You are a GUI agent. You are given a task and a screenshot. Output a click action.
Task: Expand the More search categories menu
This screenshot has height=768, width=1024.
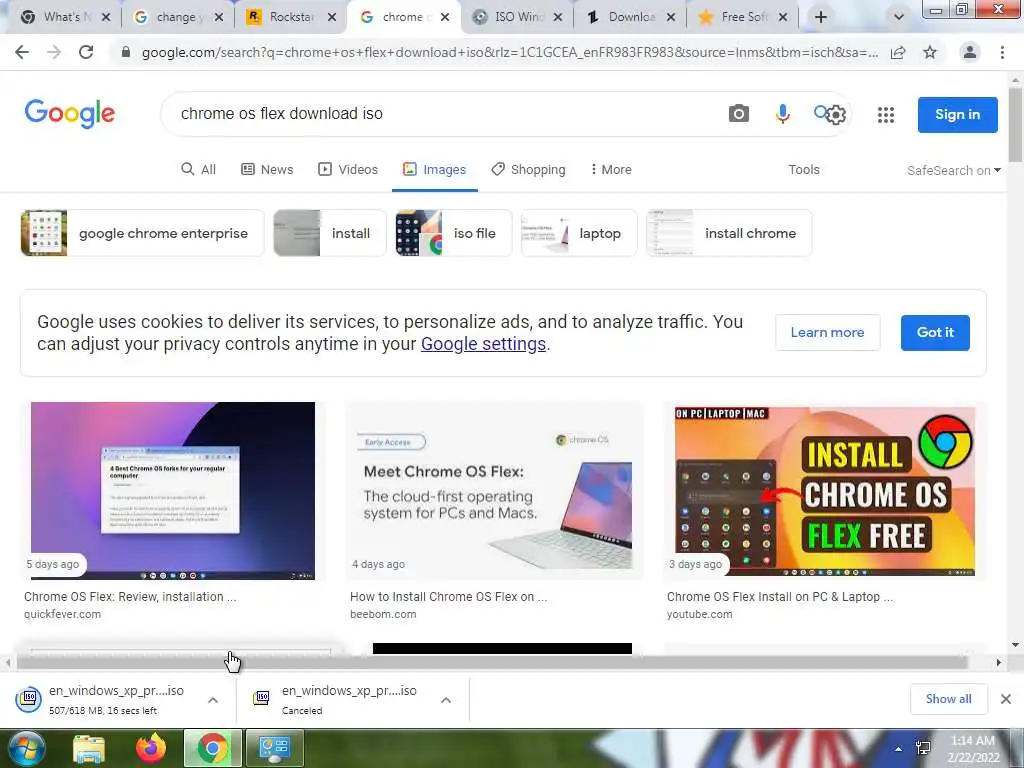(611, 170)
